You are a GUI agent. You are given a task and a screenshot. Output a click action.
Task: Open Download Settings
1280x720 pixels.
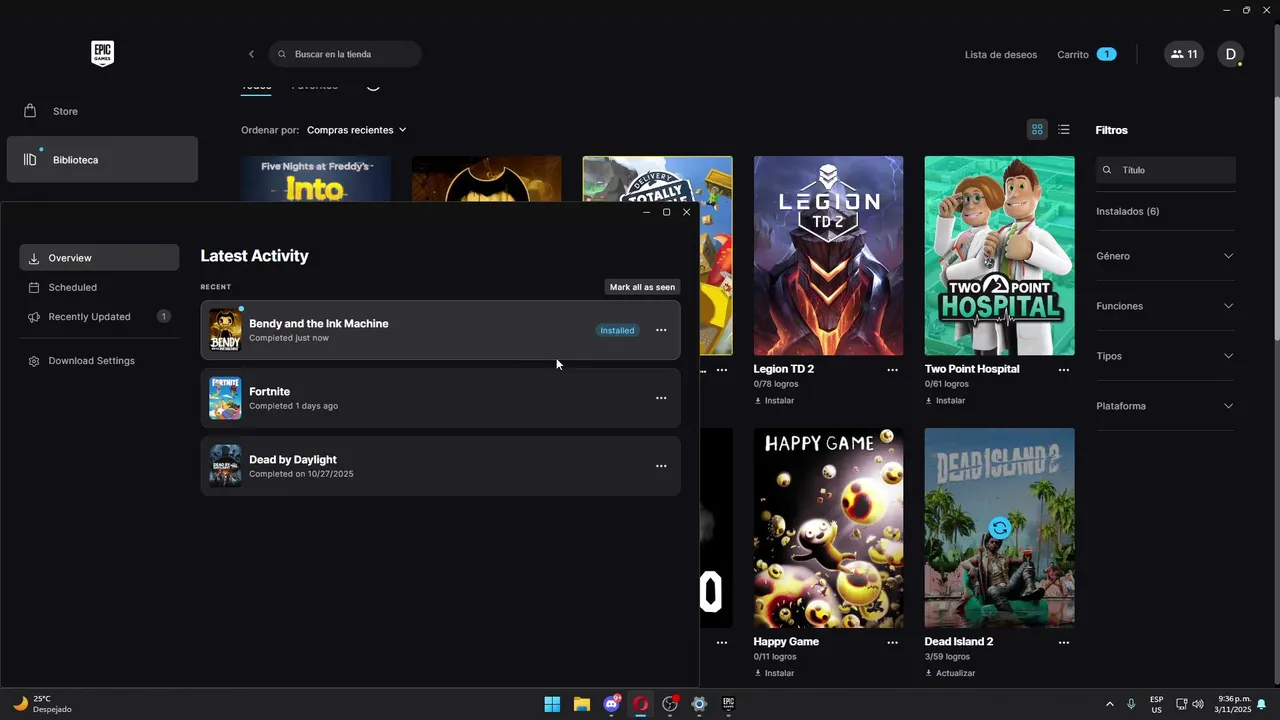[99, 361]
